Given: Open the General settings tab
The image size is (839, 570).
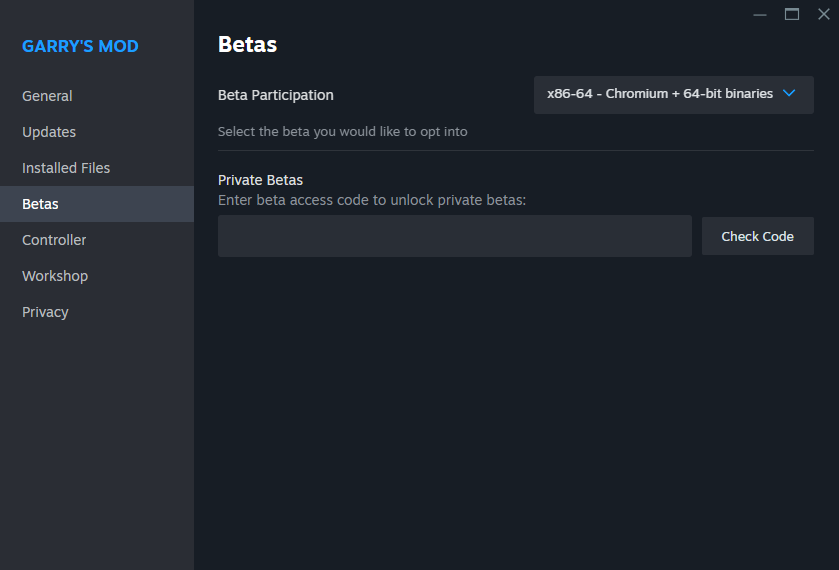Looking at the screenshot, I should pos(97,96).
